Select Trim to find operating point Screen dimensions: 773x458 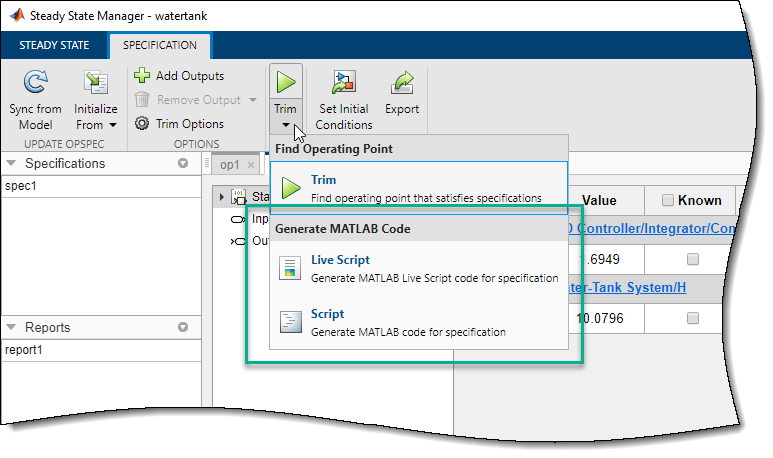(x=324, y=180)
